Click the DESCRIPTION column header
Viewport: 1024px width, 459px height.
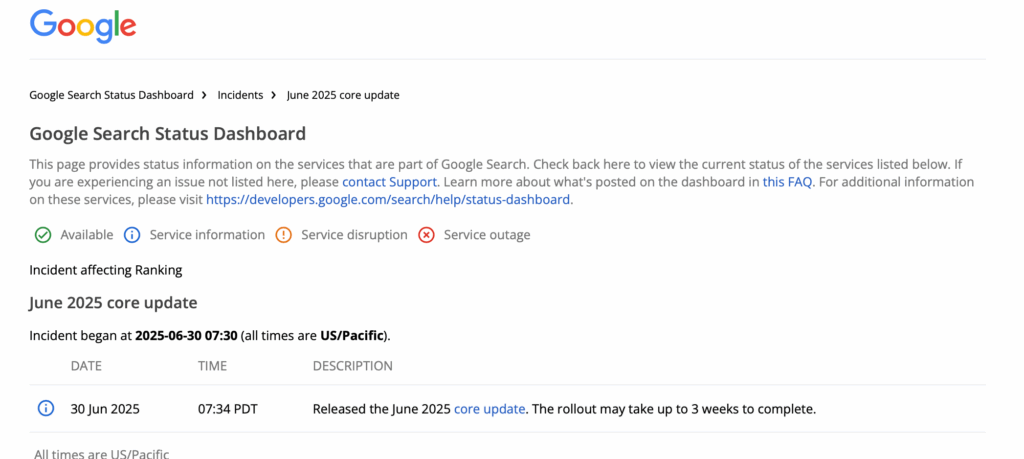coord(352,366)
